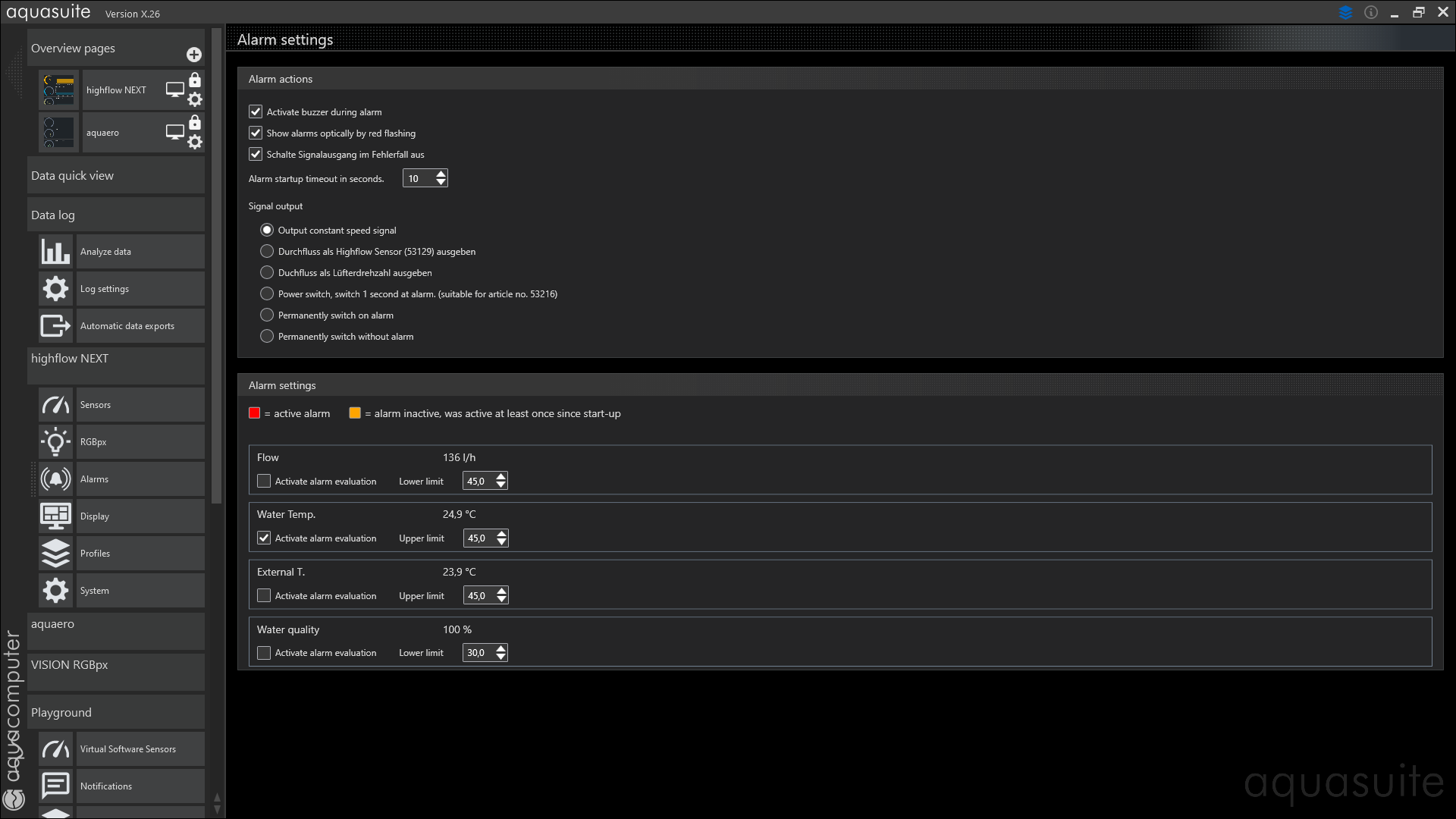
Task: Expand the Overview pages section
Action: (115, 48)
